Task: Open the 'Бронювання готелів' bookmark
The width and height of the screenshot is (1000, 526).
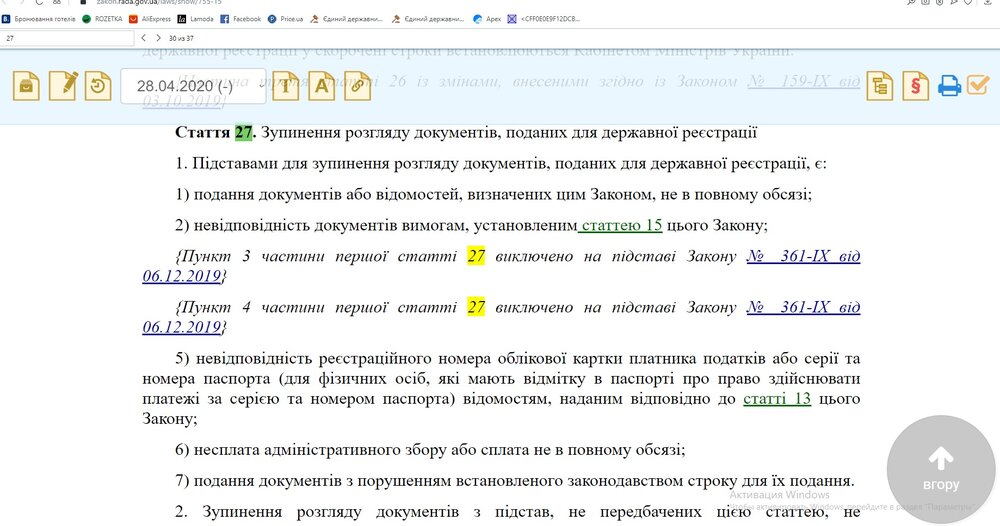Action: click(x=39, y=19)
